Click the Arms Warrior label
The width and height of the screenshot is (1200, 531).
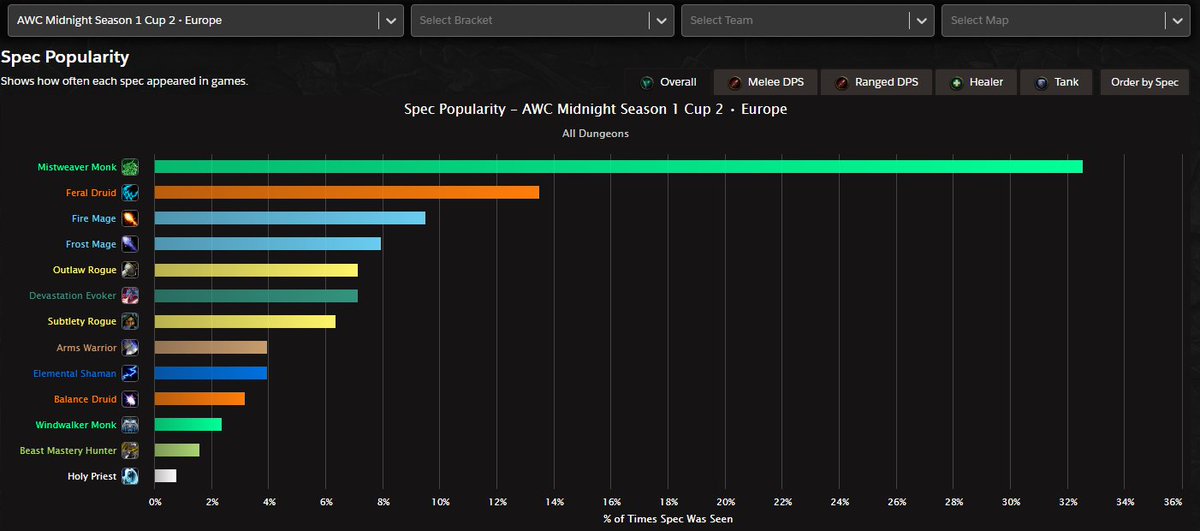click(87, 348)
